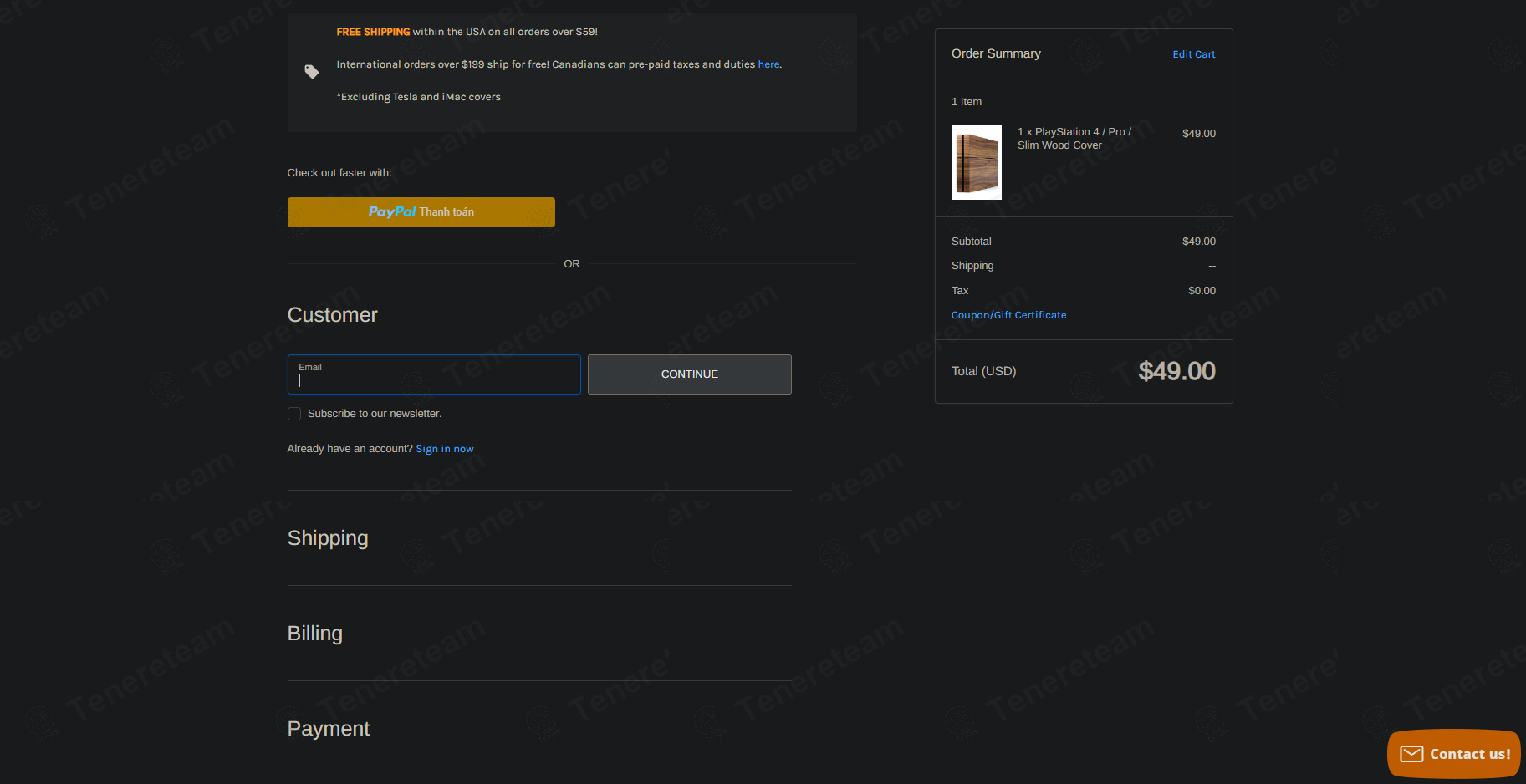
Task: Click the FREE SHIPPING orange text
Action: tap(373, 32)
